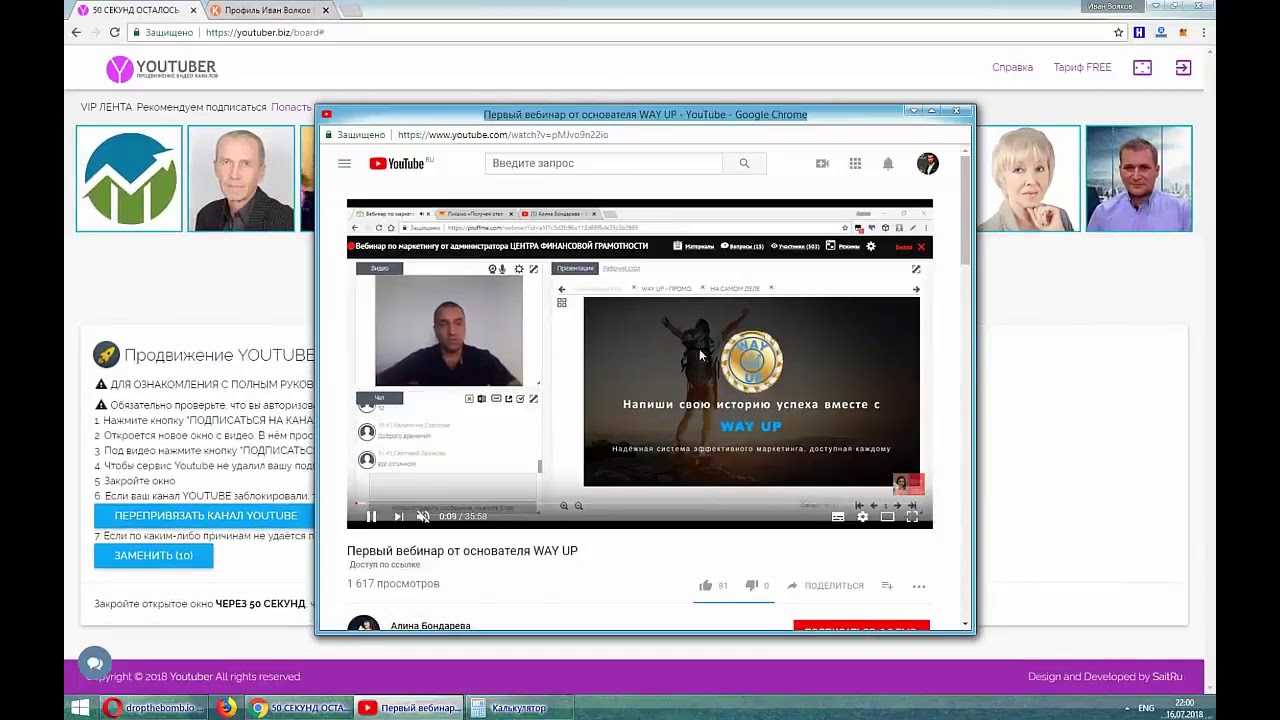Switch to 50 СЕКУНД ОСТАЛОСЬ browser tab
This screenshot has height=720, width=1280.
point(134,10)
